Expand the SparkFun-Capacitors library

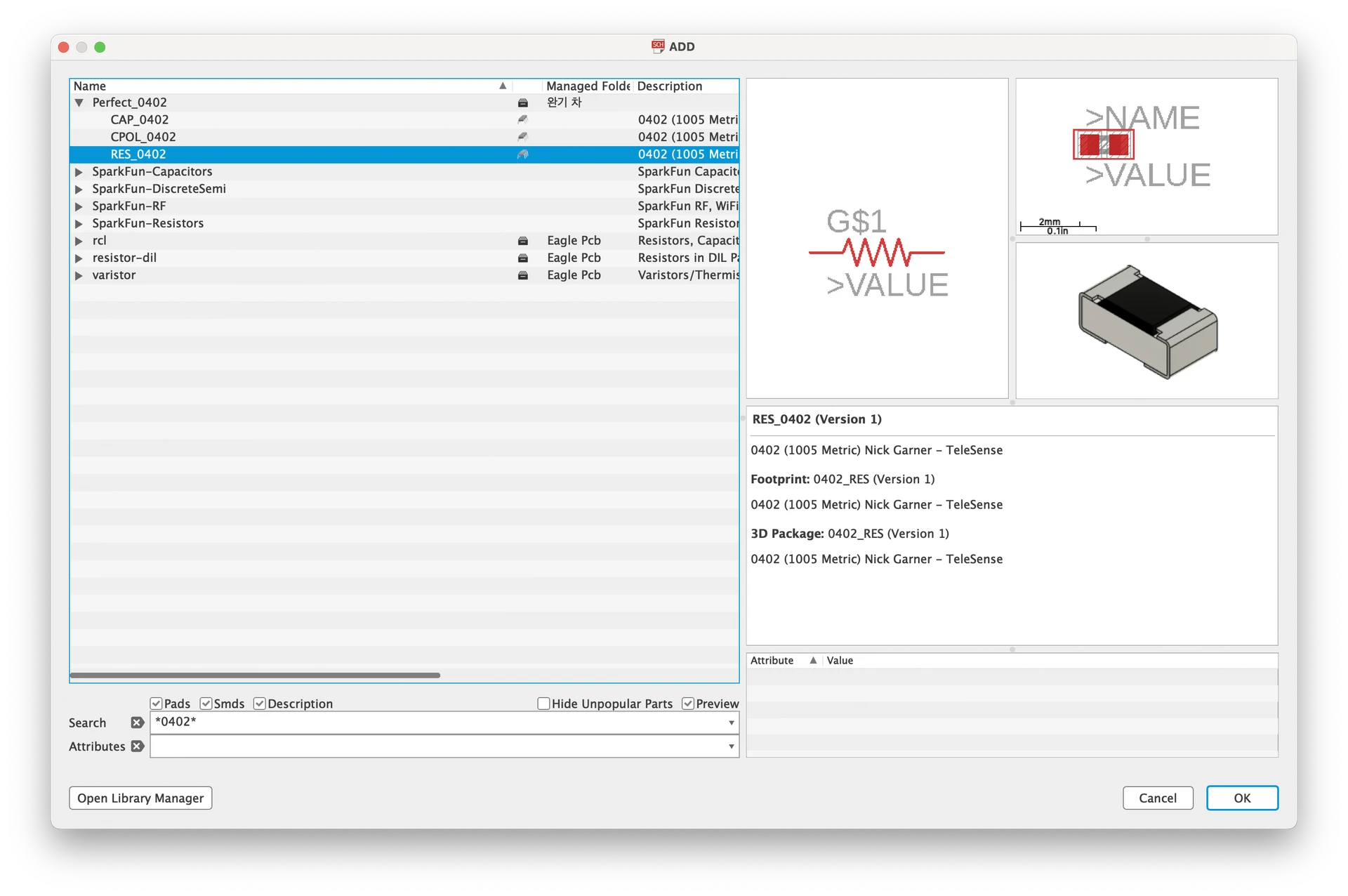click(79, 172)
